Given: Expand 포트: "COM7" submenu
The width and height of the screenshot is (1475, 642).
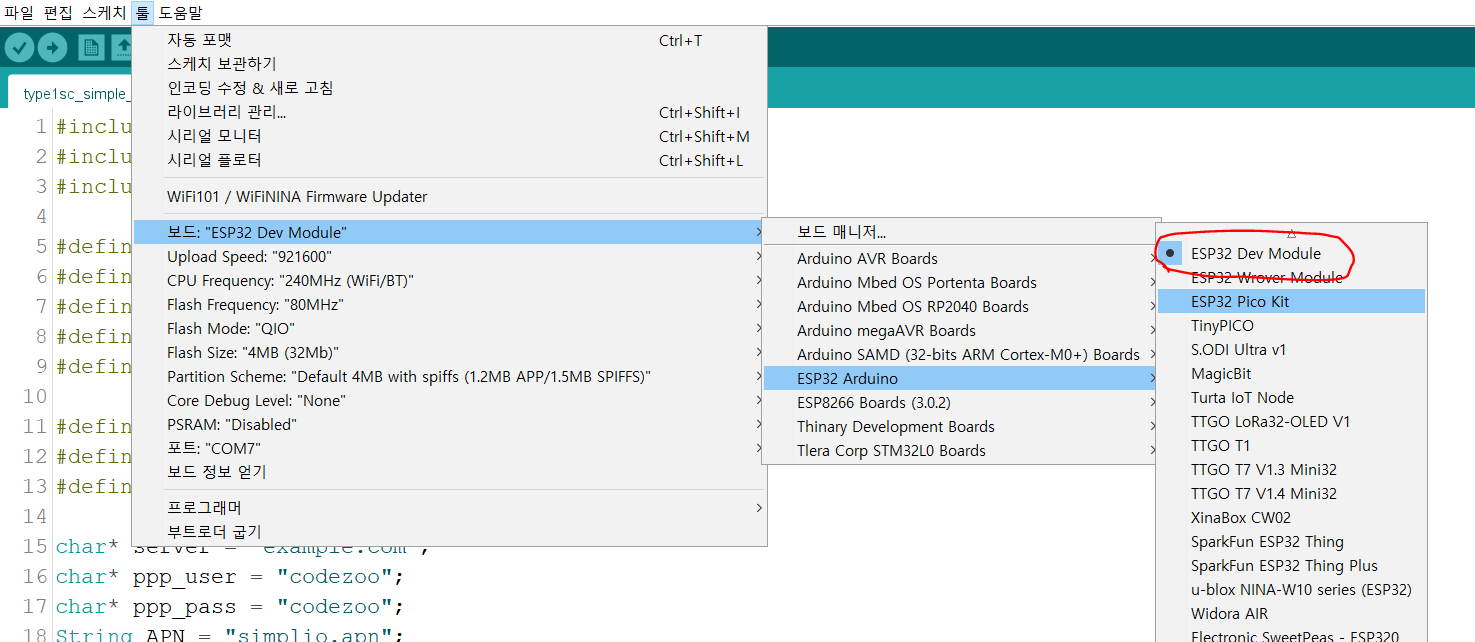Looking at the screenshot, I should [449, 448].
